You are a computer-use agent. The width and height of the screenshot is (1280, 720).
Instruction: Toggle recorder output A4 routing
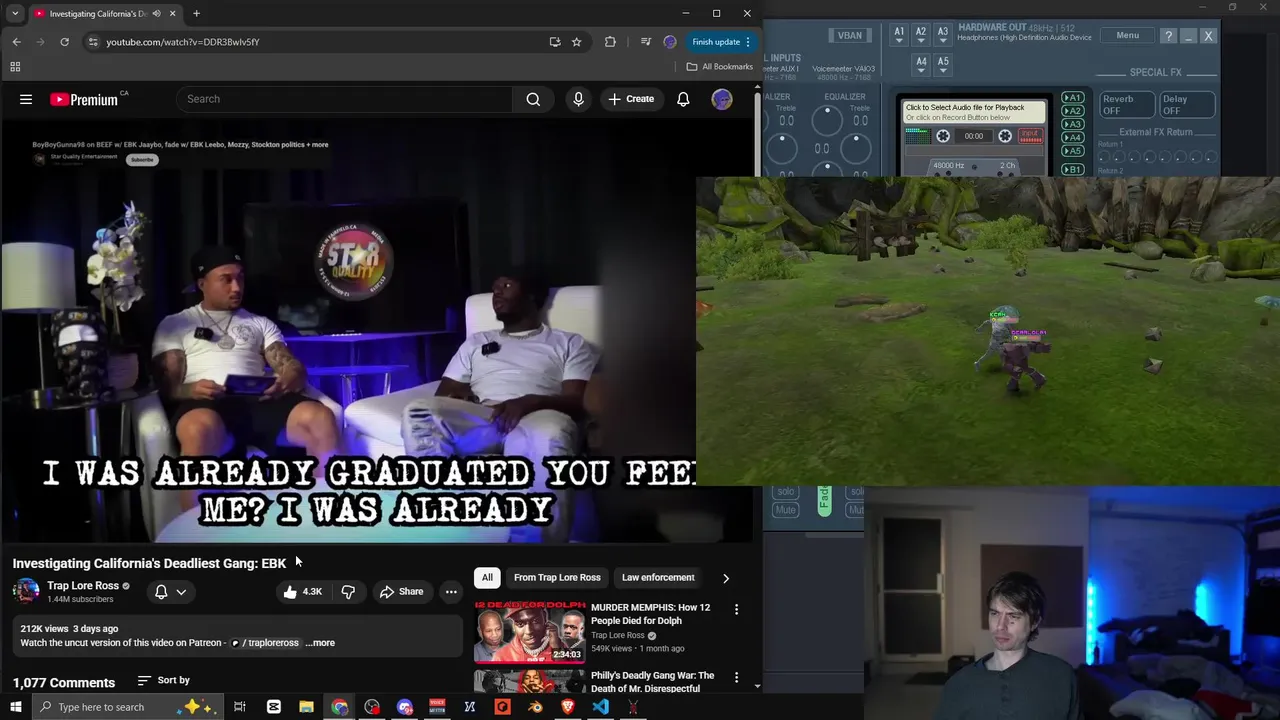(x=1072, y=137)
